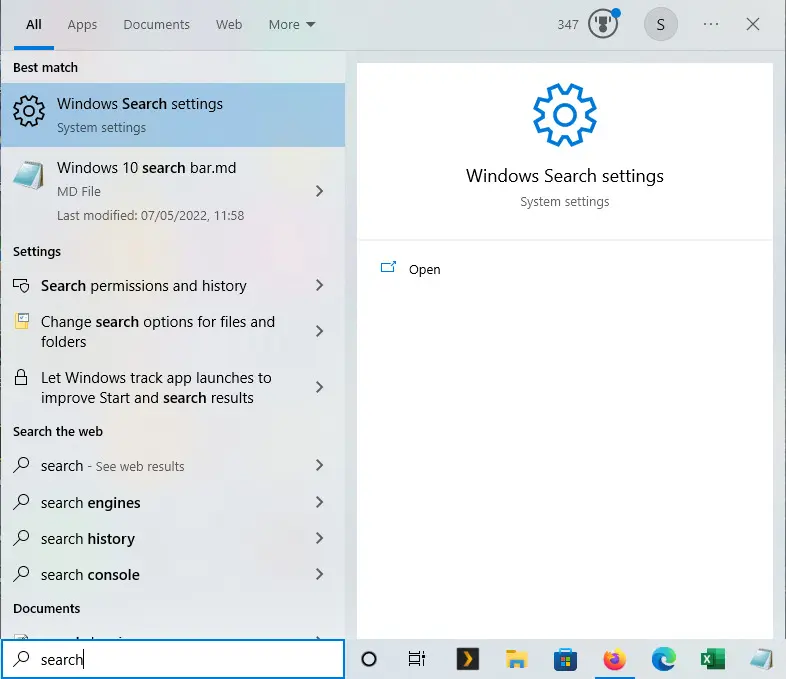Click magnifier icon next to search history
The width and height of the screenshot is (786, 679).
[21, 538]
